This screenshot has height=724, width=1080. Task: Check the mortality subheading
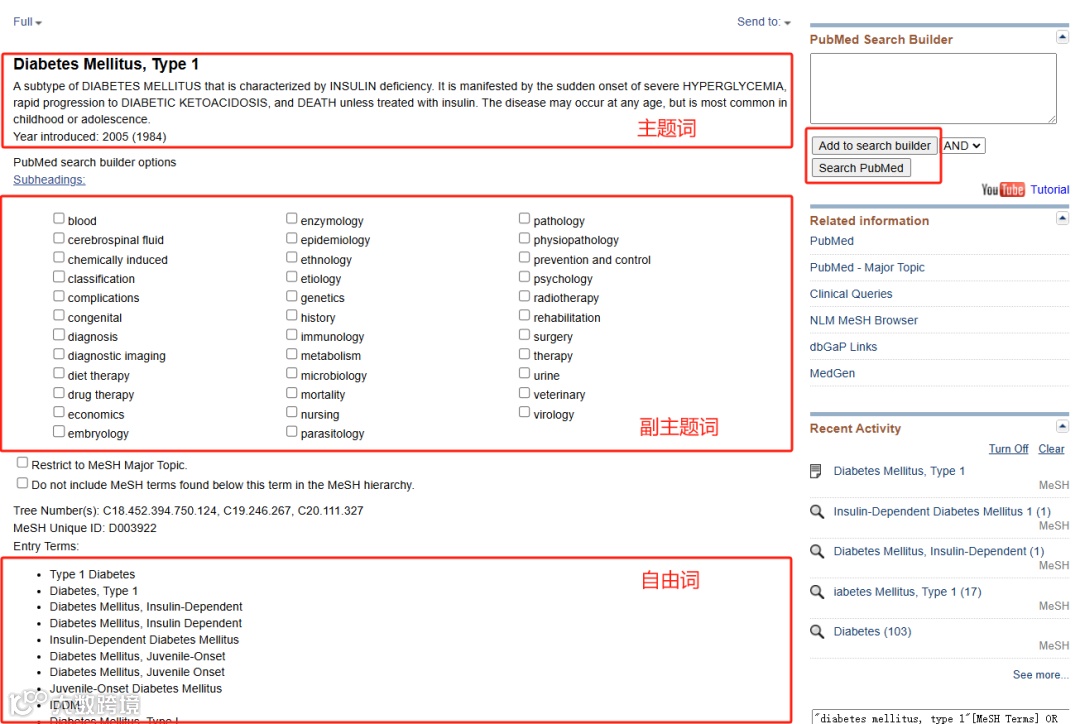[x=291, y=393]
